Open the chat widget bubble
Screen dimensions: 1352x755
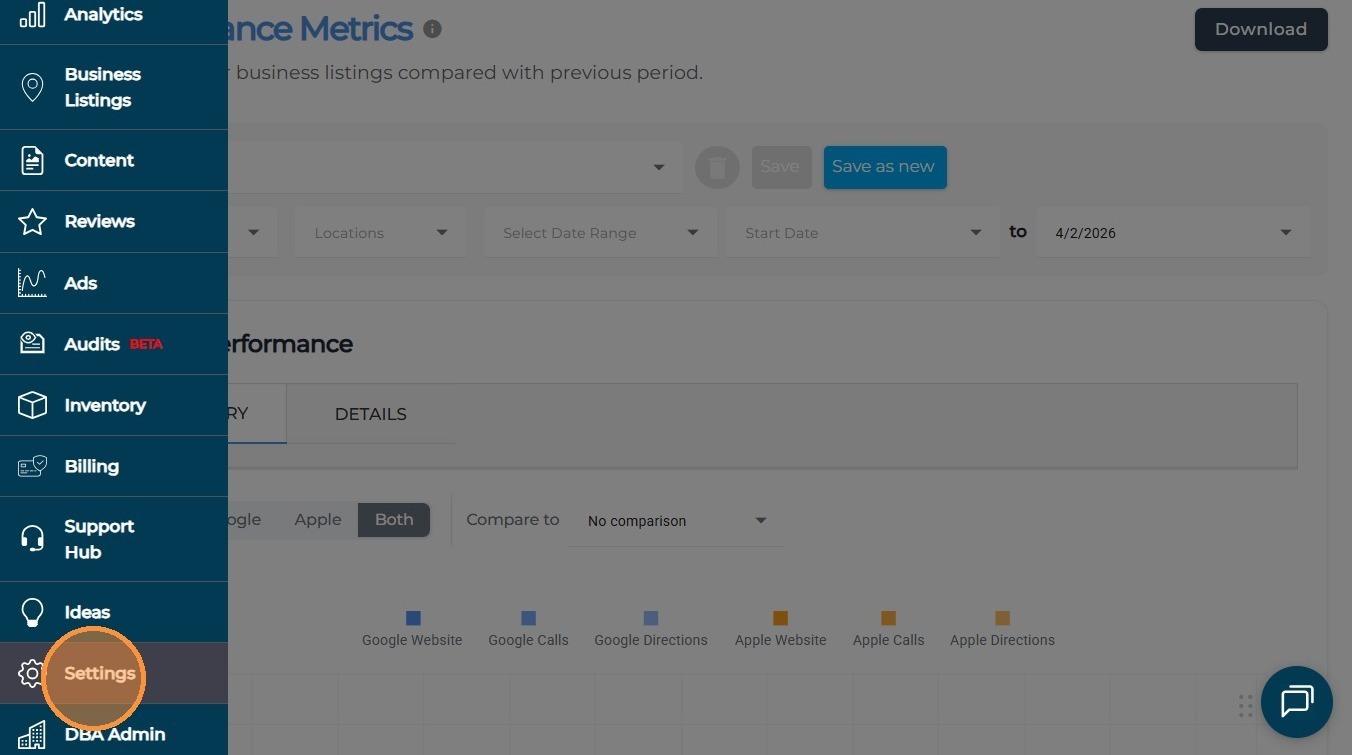pos(1296,701)
